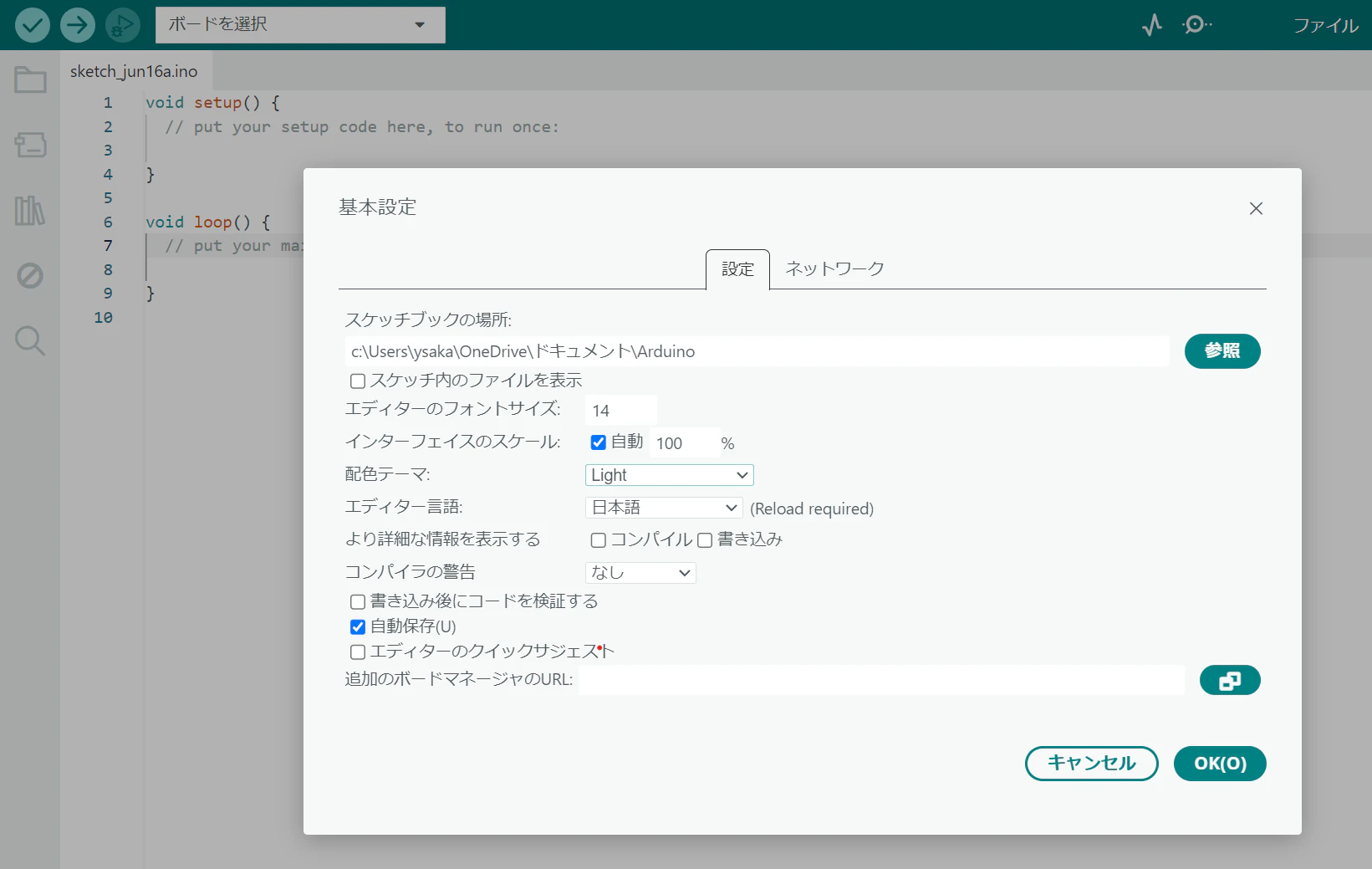Open the Library Manager sidebar panel

tap(30, 211)
